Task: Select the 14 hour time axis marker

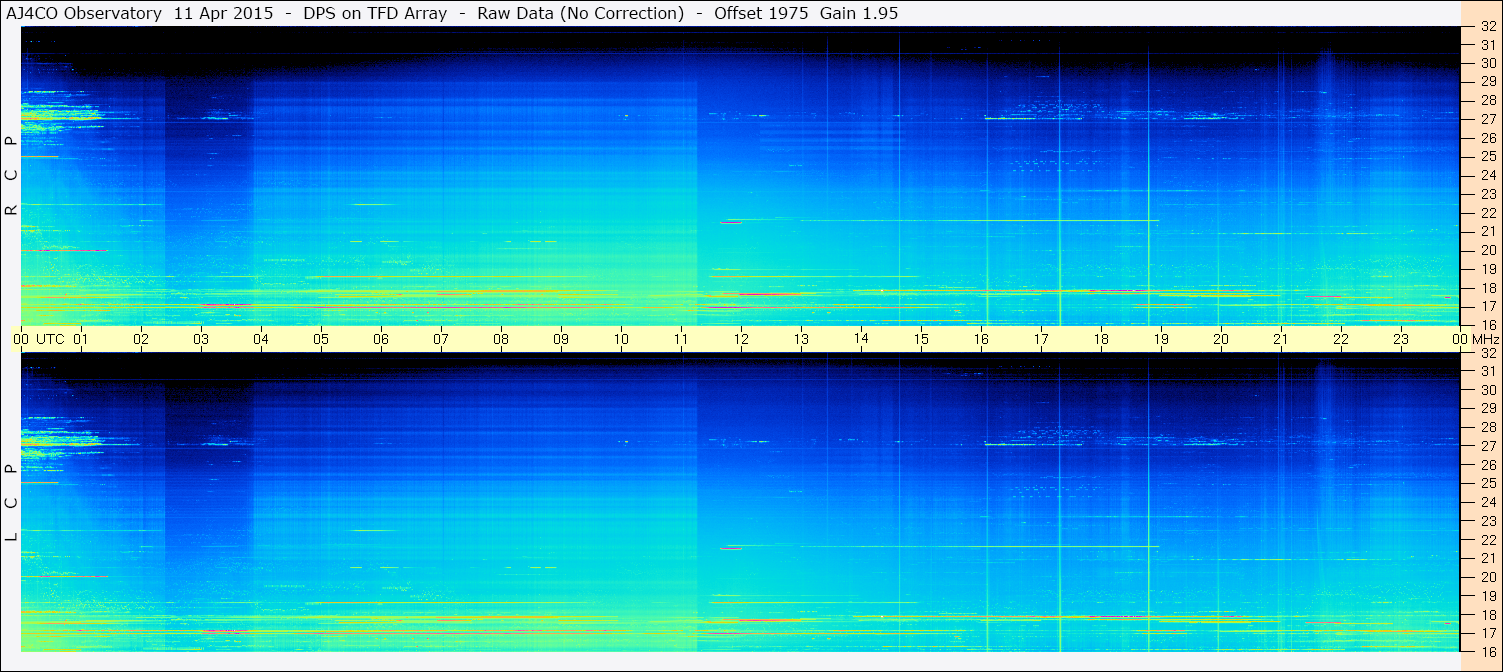Action: coord(861,338)
